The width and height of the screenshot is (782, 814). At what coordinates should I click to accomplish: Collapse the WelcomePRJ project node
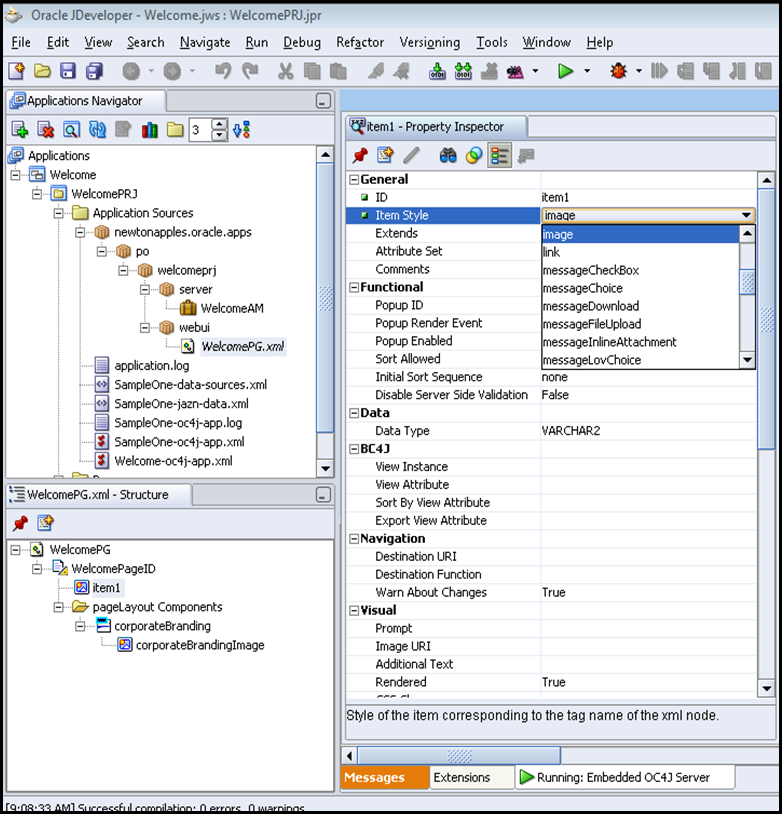pos(37,194)
